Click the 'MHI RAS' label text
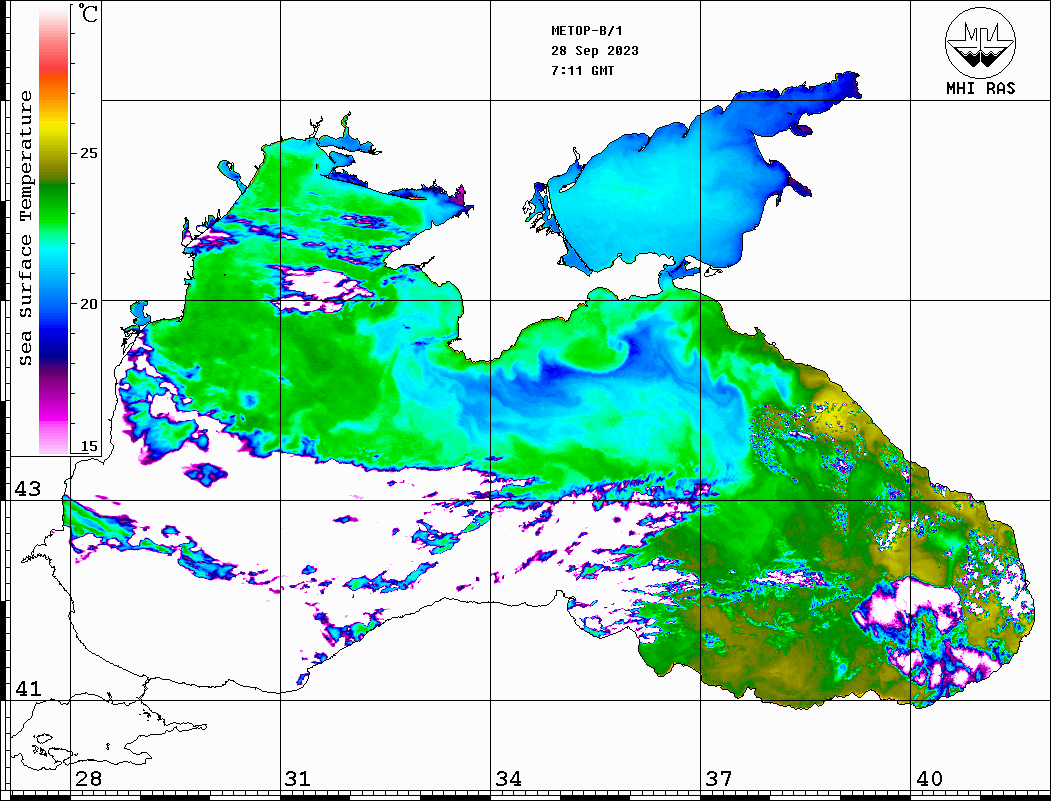 [981, 88]
